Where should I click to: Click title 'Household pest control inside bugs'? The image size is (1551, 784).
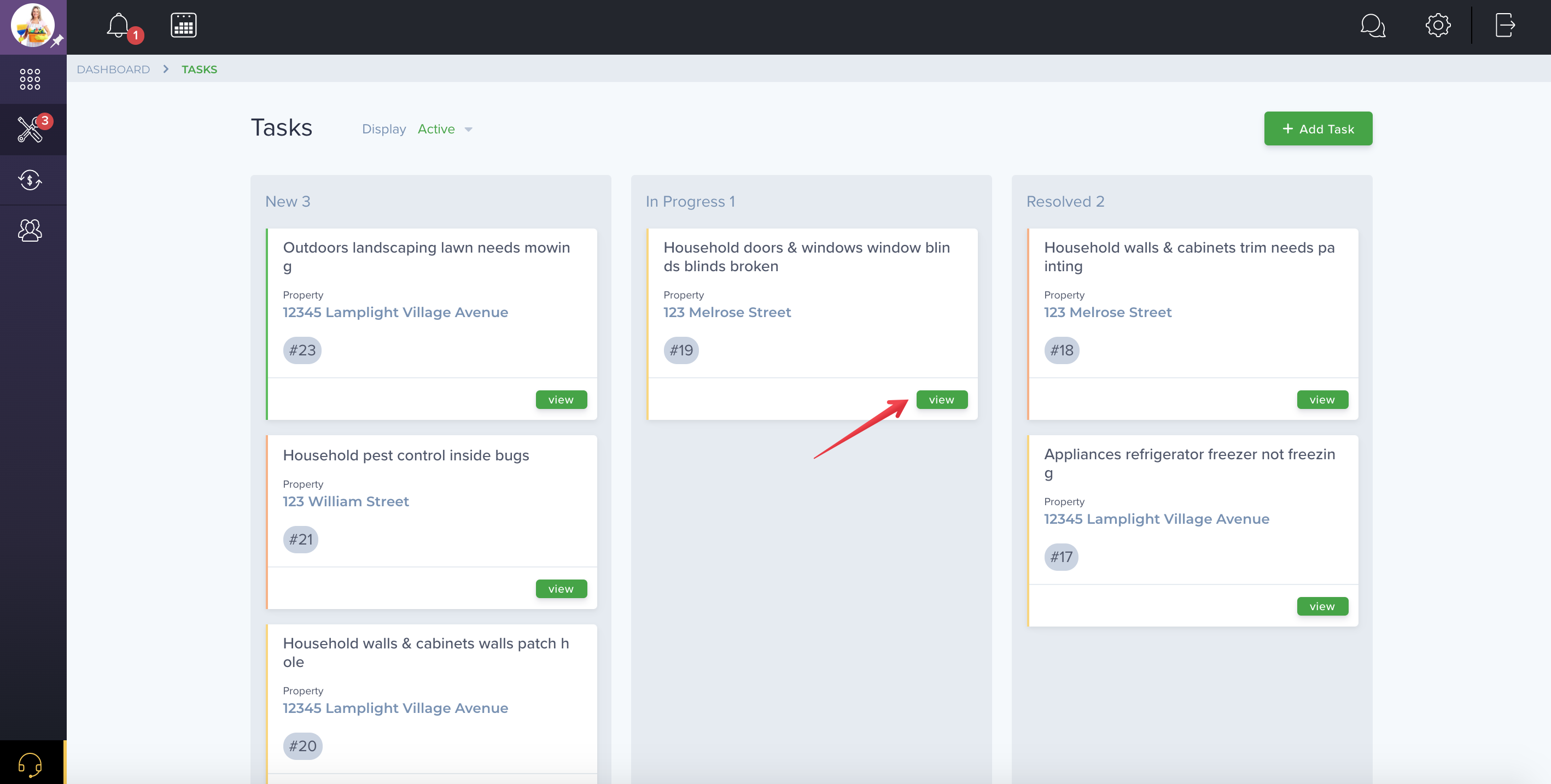[406, 455]
